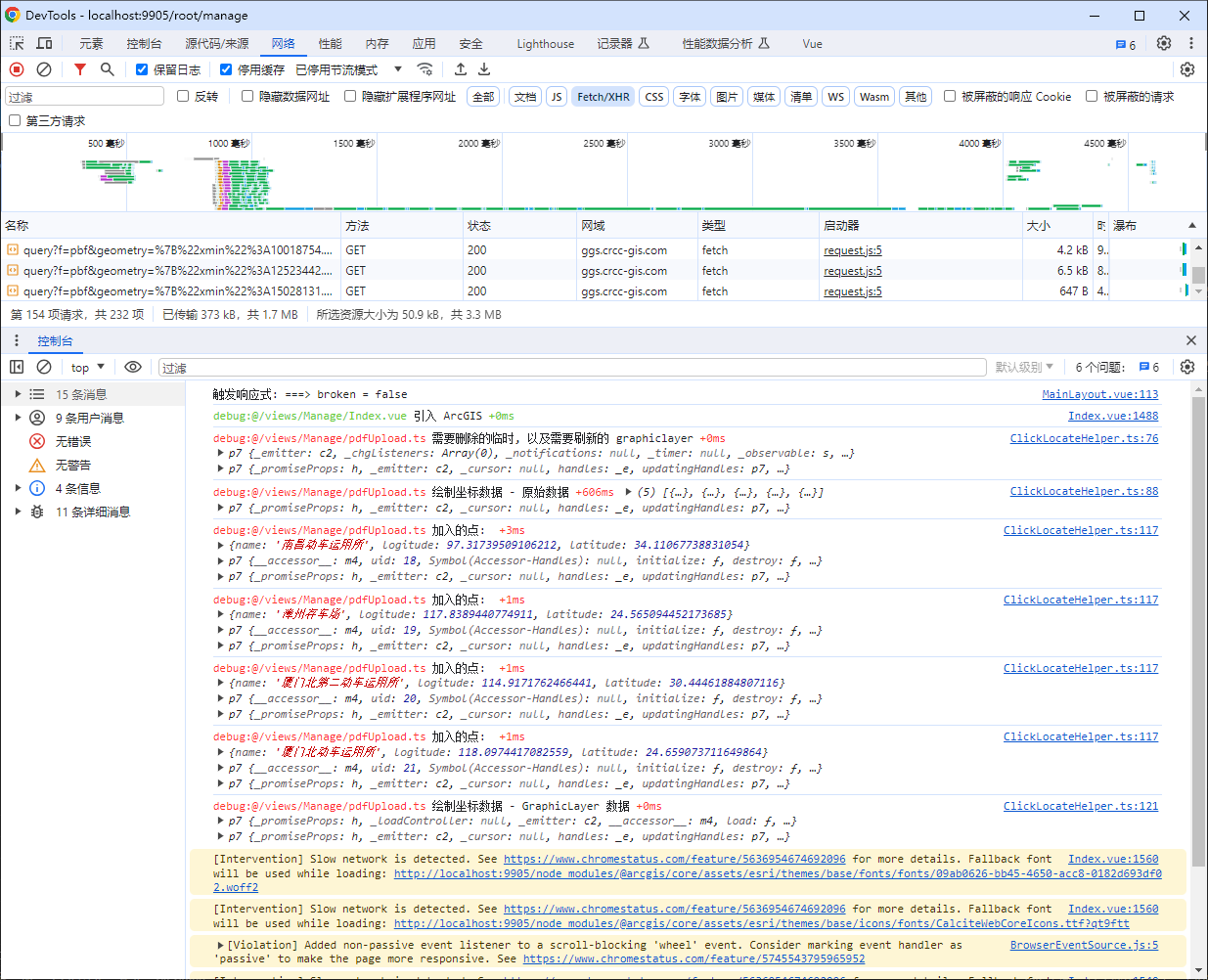Toggle the 停用缓存 checkbox

tap(226, 69)
